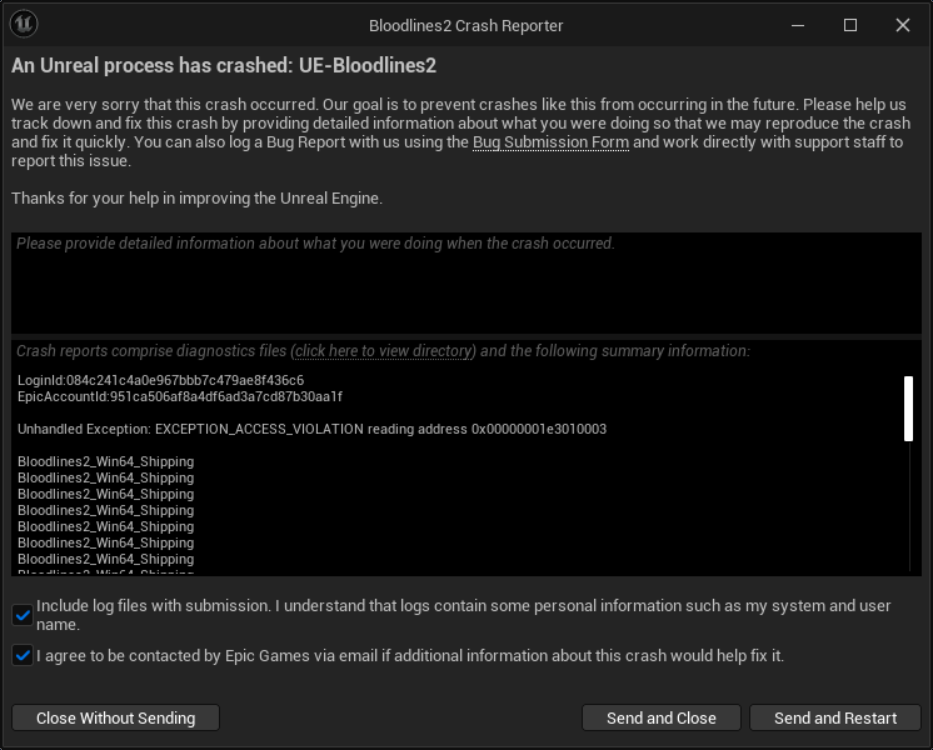Click the Unreal Engine logo icon
Image resolution: width=933 pixels, height=750 pixels.
click(23, 24)
